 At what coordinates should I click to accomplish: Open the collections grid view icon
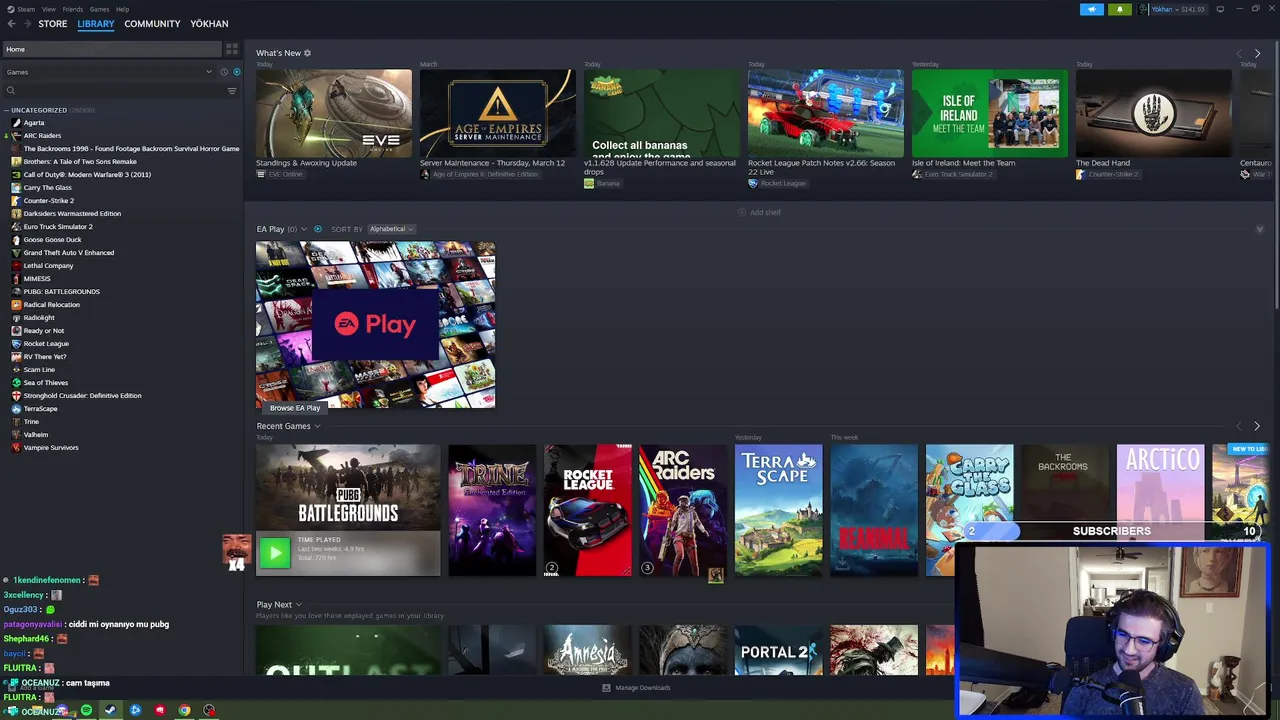232,49
